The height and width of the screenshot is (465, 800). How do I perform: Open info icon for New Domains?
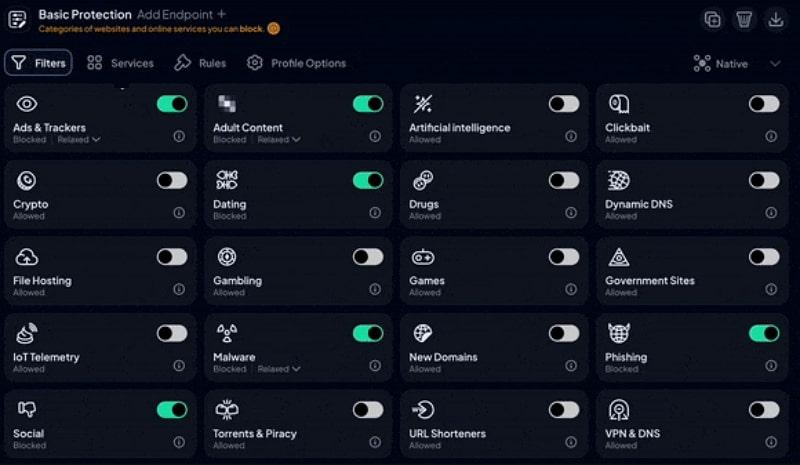click(571, 365)
